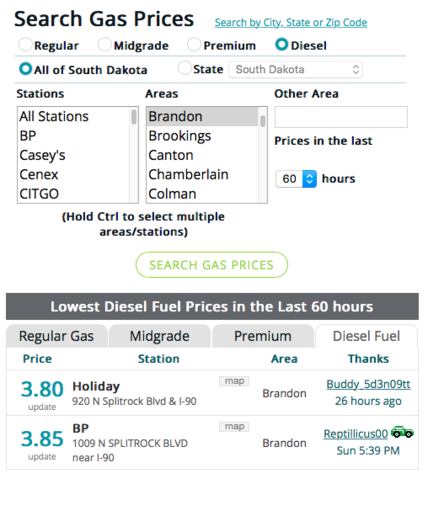Screen dimensions: 428x516
Task: Open map for Holiday station
Action: point(234,381)
